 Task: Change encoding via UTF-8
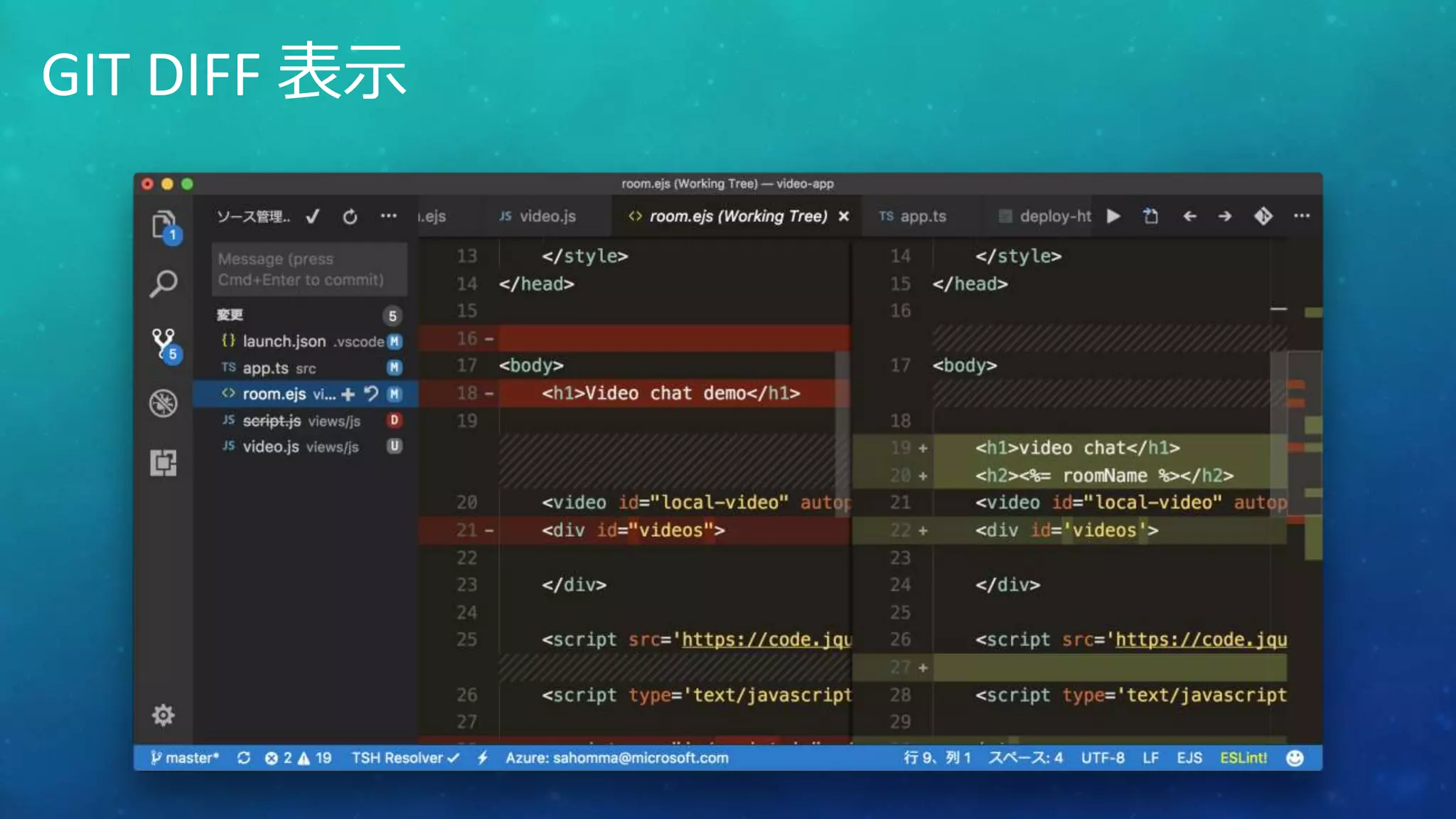coord(1103,758)
